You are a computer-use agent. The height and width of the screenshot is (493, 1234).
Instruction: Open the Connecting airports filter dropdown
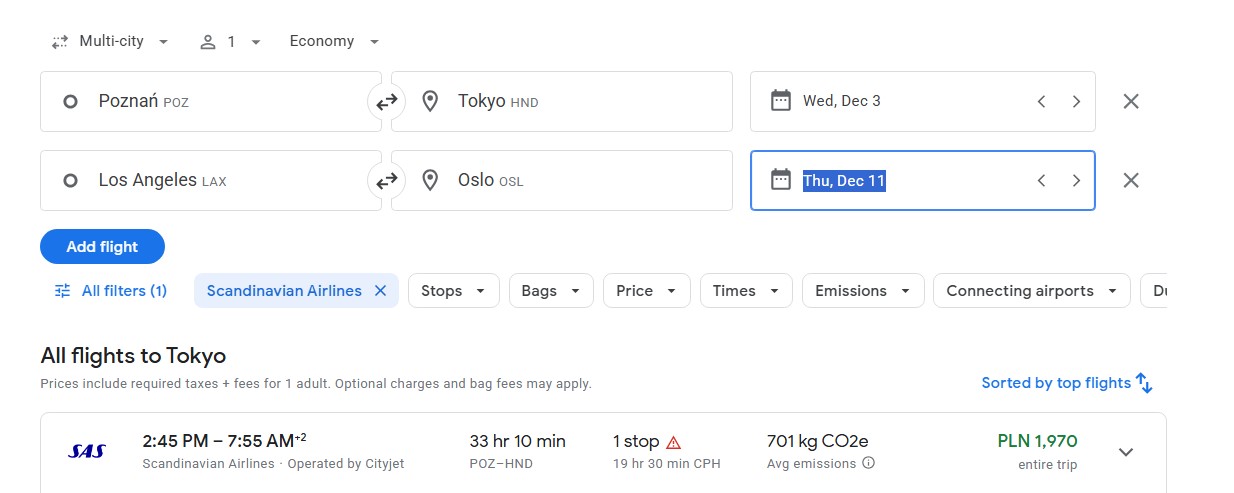1032,291
